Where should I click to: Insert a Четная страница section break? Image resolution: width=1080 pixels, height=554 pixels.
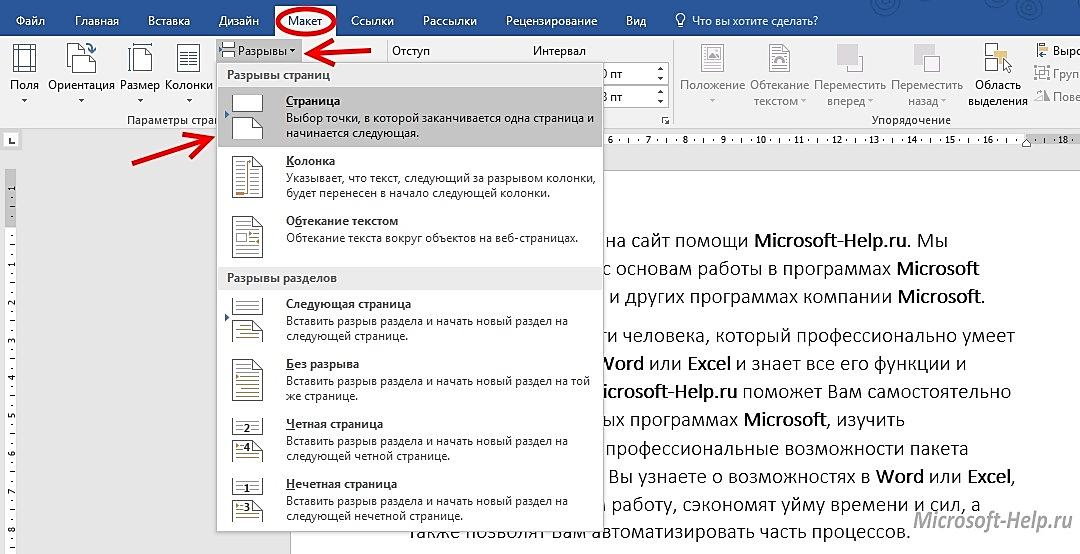(411, 440)
